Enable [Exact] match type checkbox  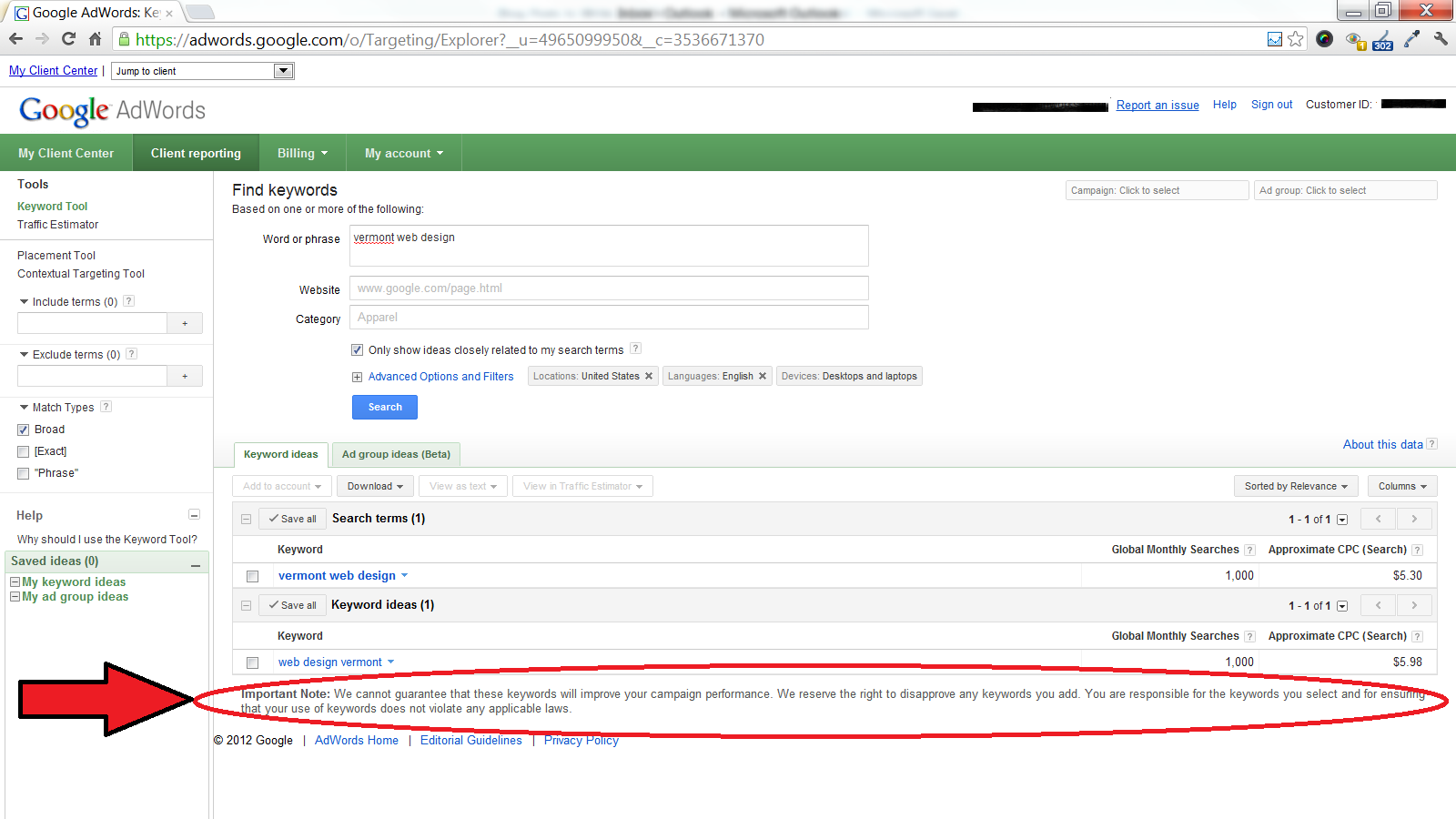pos(24,451)
